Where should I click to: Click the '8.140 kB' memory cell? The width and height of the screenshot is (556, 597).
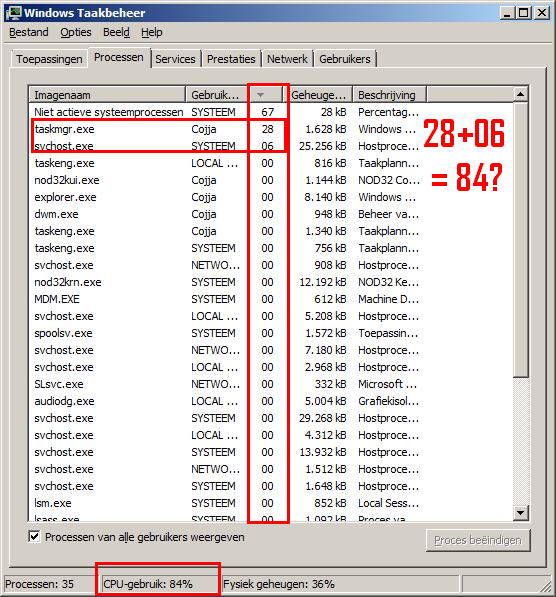[x=325, y=197]
